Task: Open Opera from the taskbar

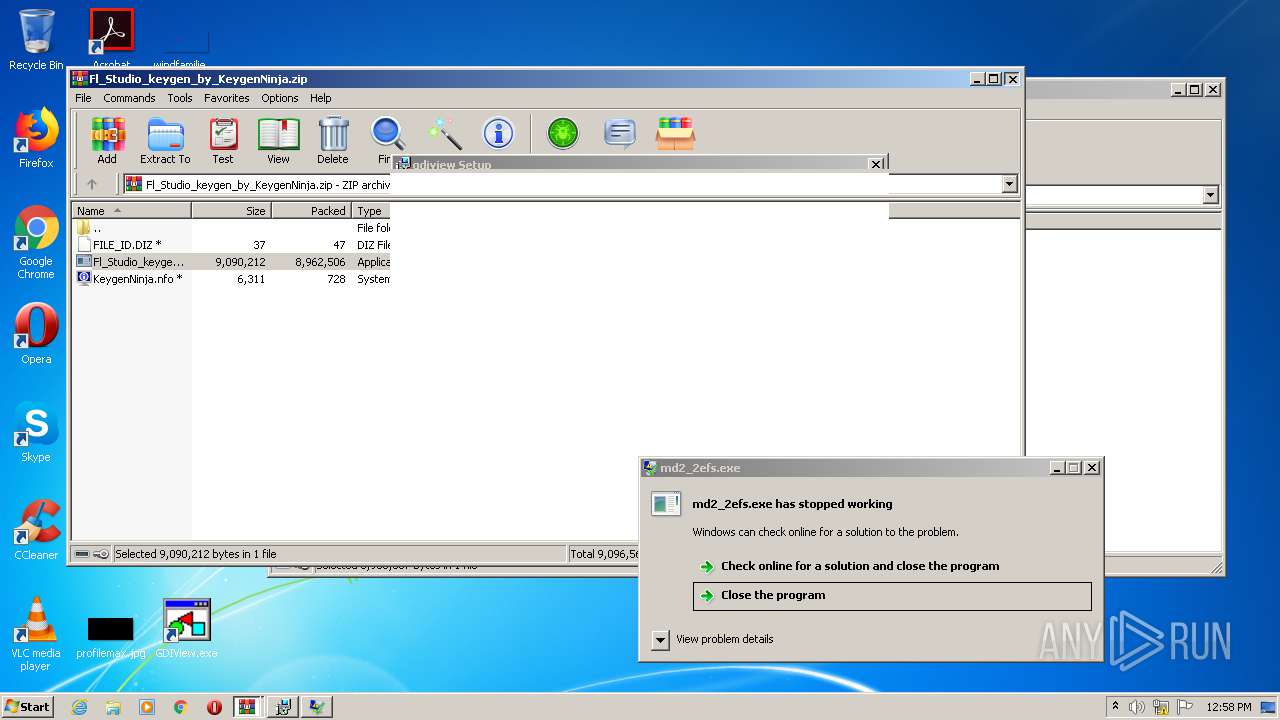Action: tap(215, 707)
